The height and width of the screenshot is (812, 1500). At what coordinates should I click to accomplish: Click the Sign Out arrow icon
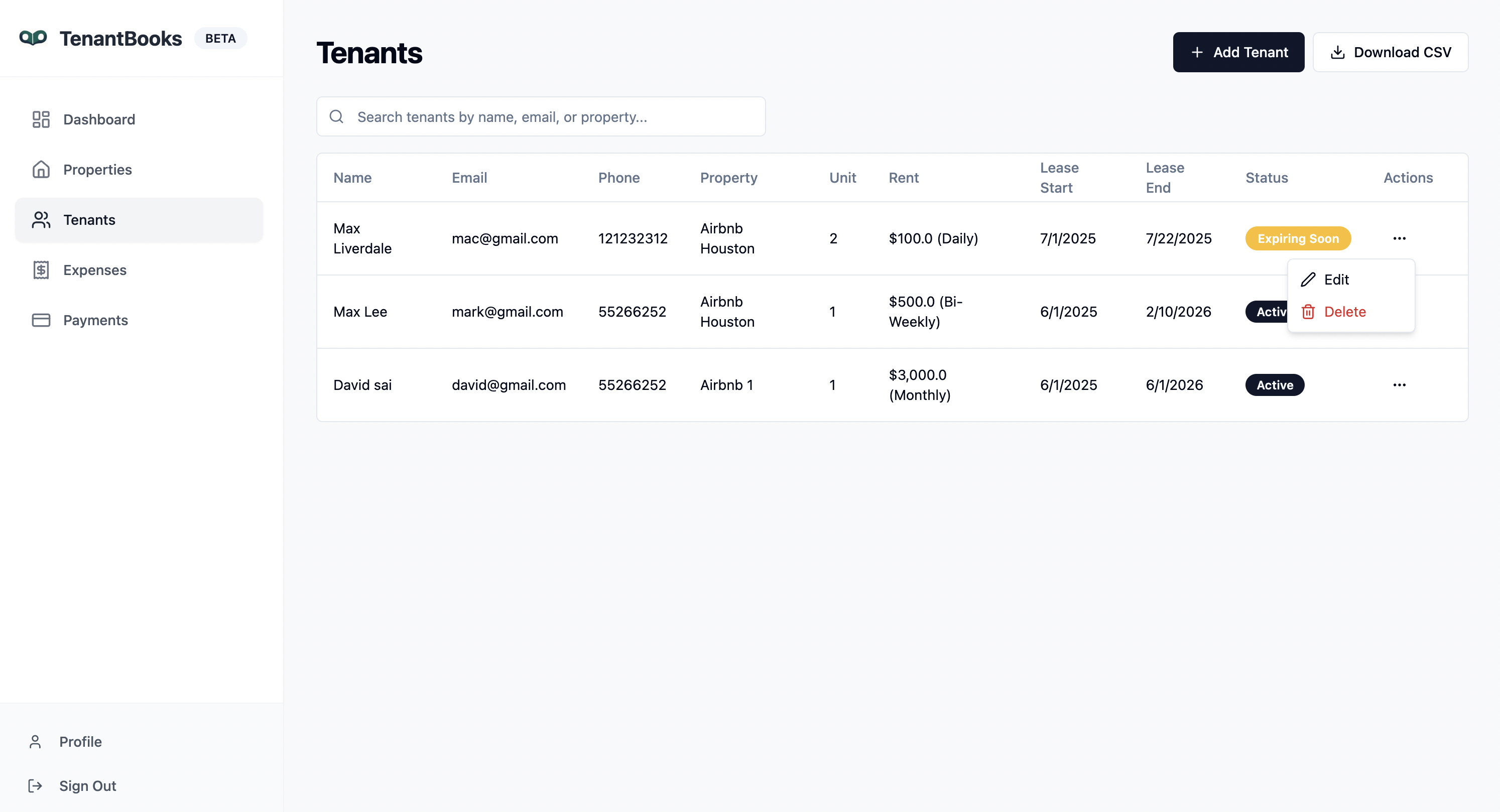coord(35,785)
